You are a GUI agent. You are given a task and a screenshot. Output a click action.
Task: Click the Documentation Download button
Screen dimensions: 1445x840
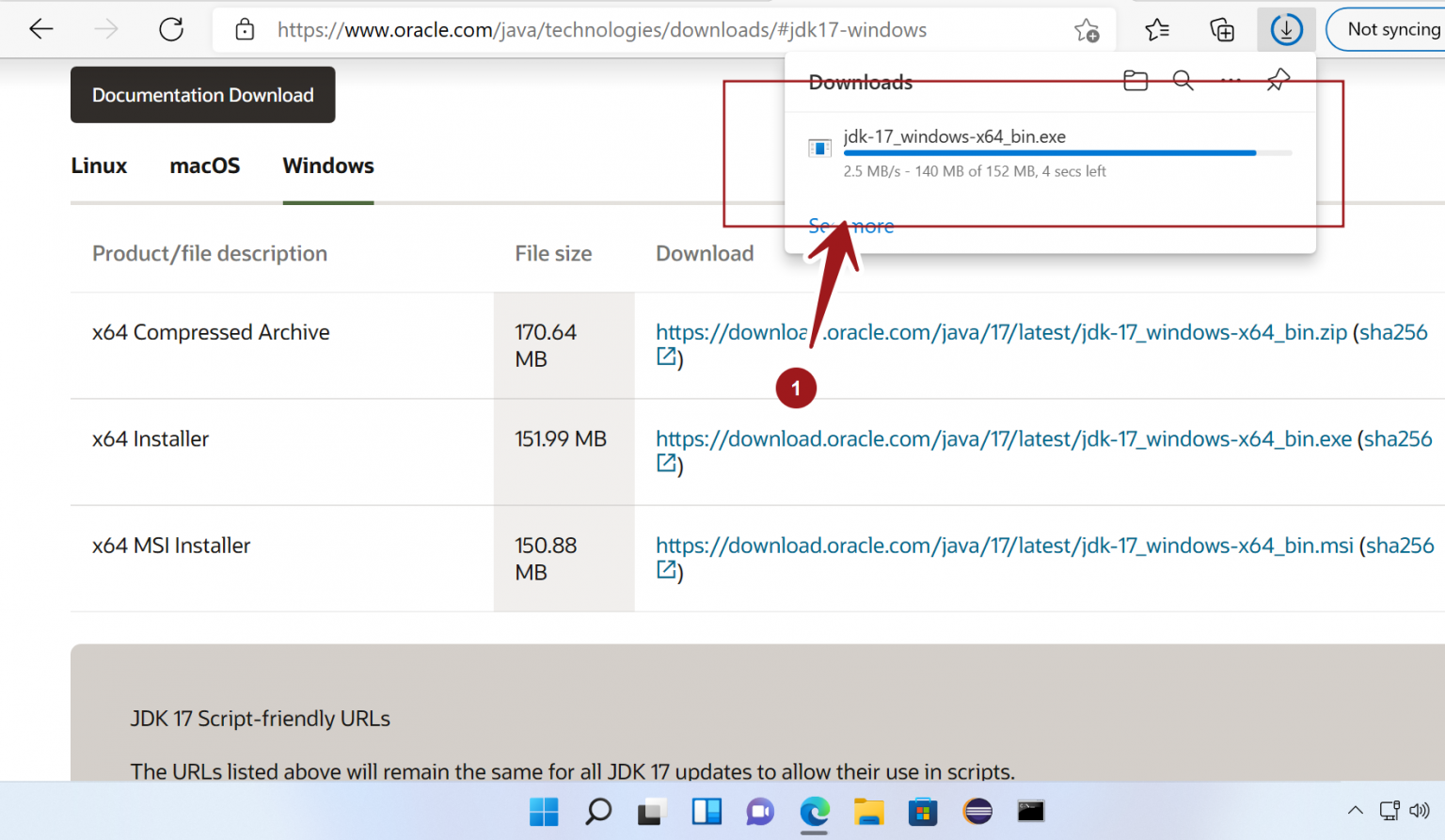(x=202, y=95)
